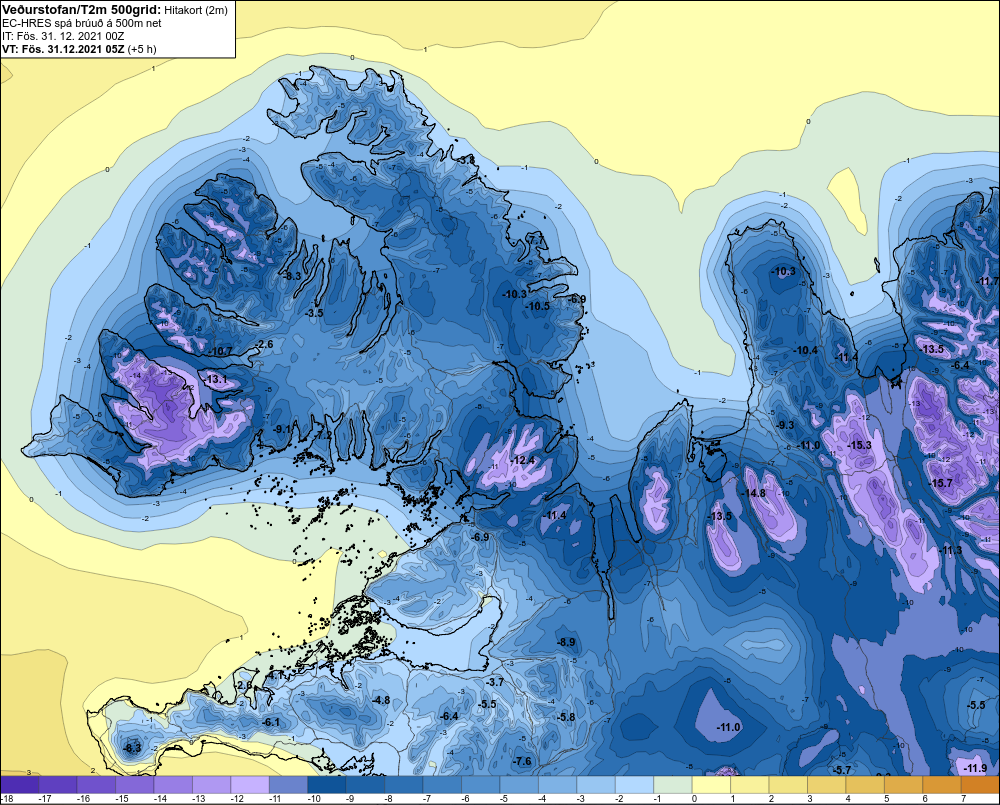Click the -9.1 temperature value

[283, 429]
